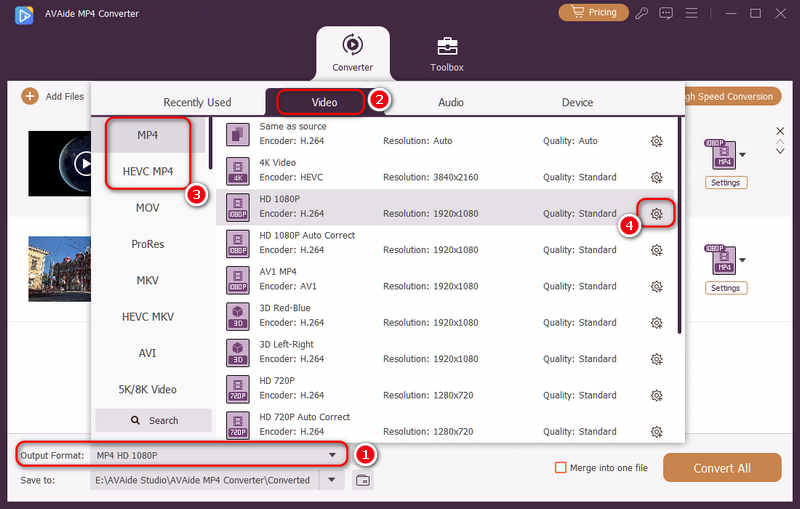This screenshot has height=509, width=800.
Task: Open settings gear for 4K Video preset
Action: click(657, 177)
